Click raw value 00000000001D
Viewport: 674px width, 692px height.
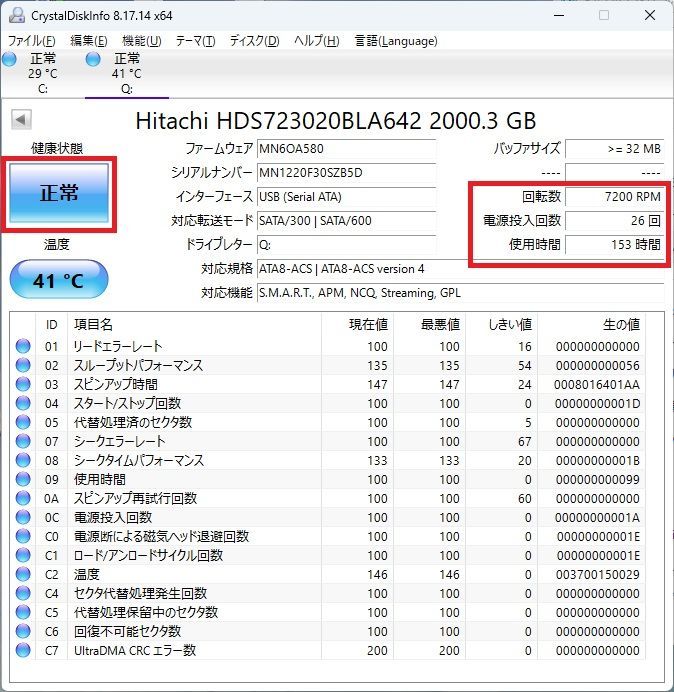coord(598,404)
